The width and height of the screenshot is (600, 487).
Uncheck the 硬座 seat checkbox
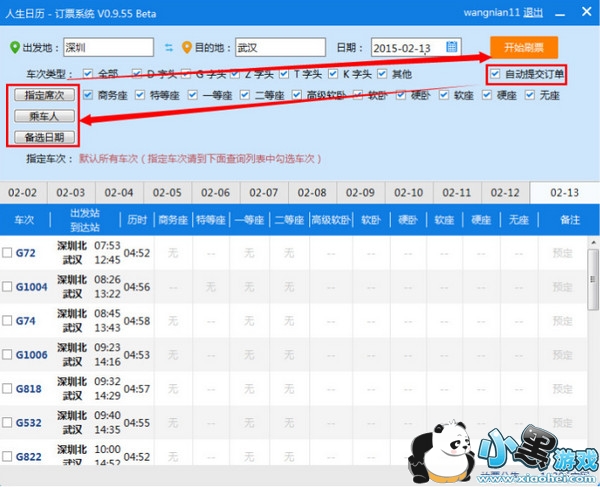coord(487,95)
